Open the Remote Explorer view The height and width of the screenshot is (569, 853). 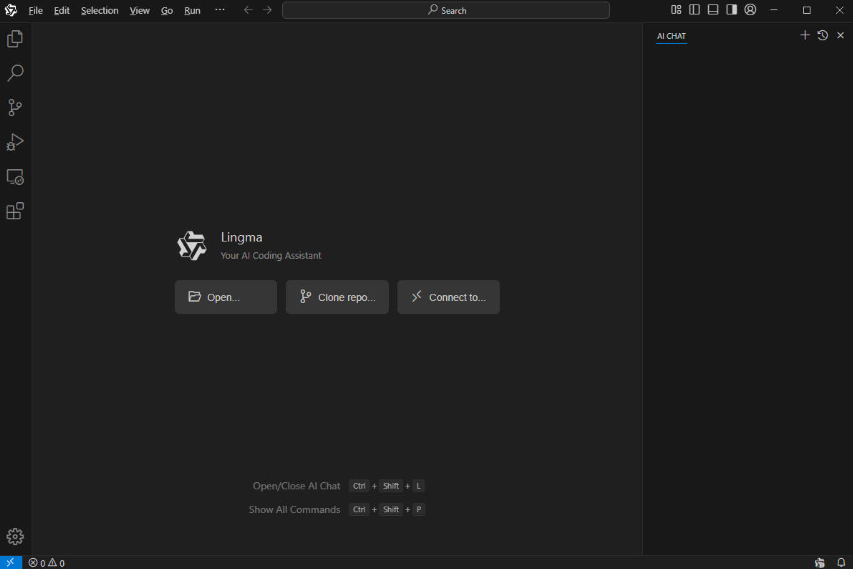15,177
